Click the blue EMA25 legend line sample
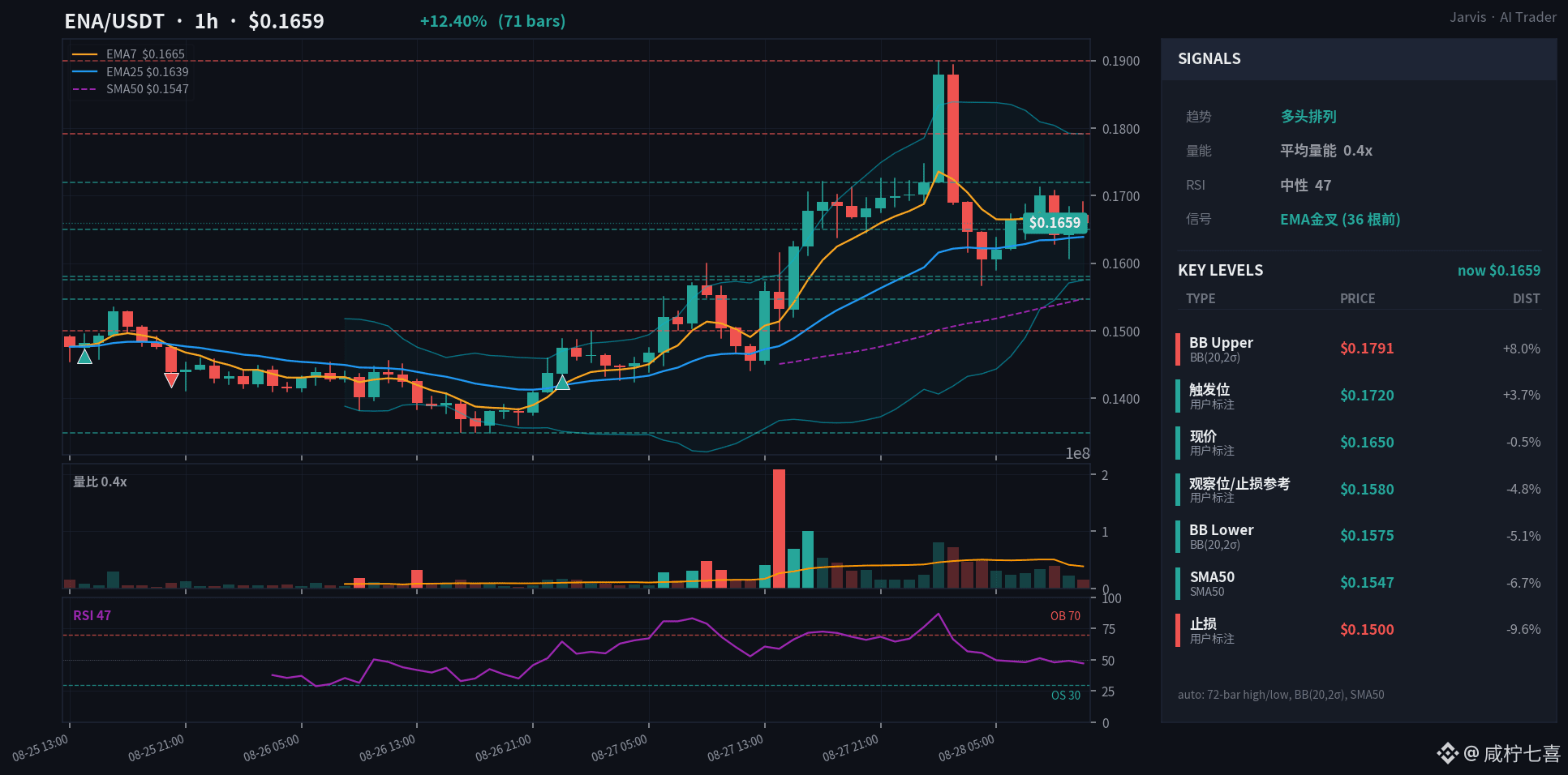Viewport: 1568px width, 775px height. [x=84, y=71]
